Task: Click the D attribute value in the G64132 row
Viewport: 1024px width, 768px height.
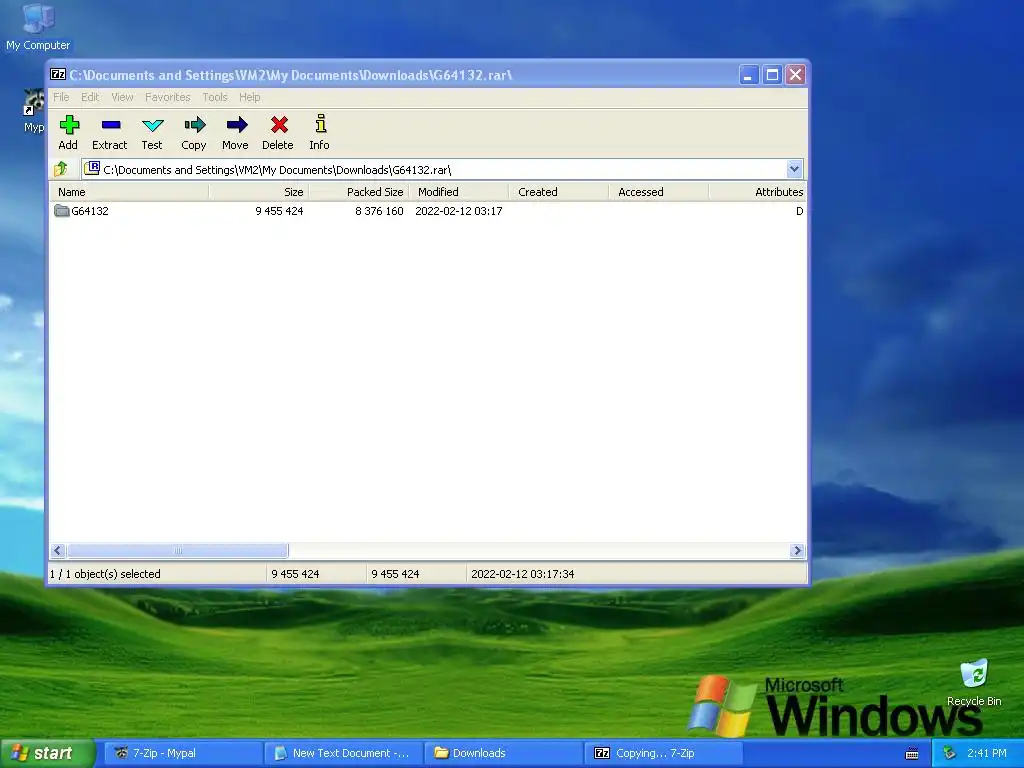Action: [799, 211]
